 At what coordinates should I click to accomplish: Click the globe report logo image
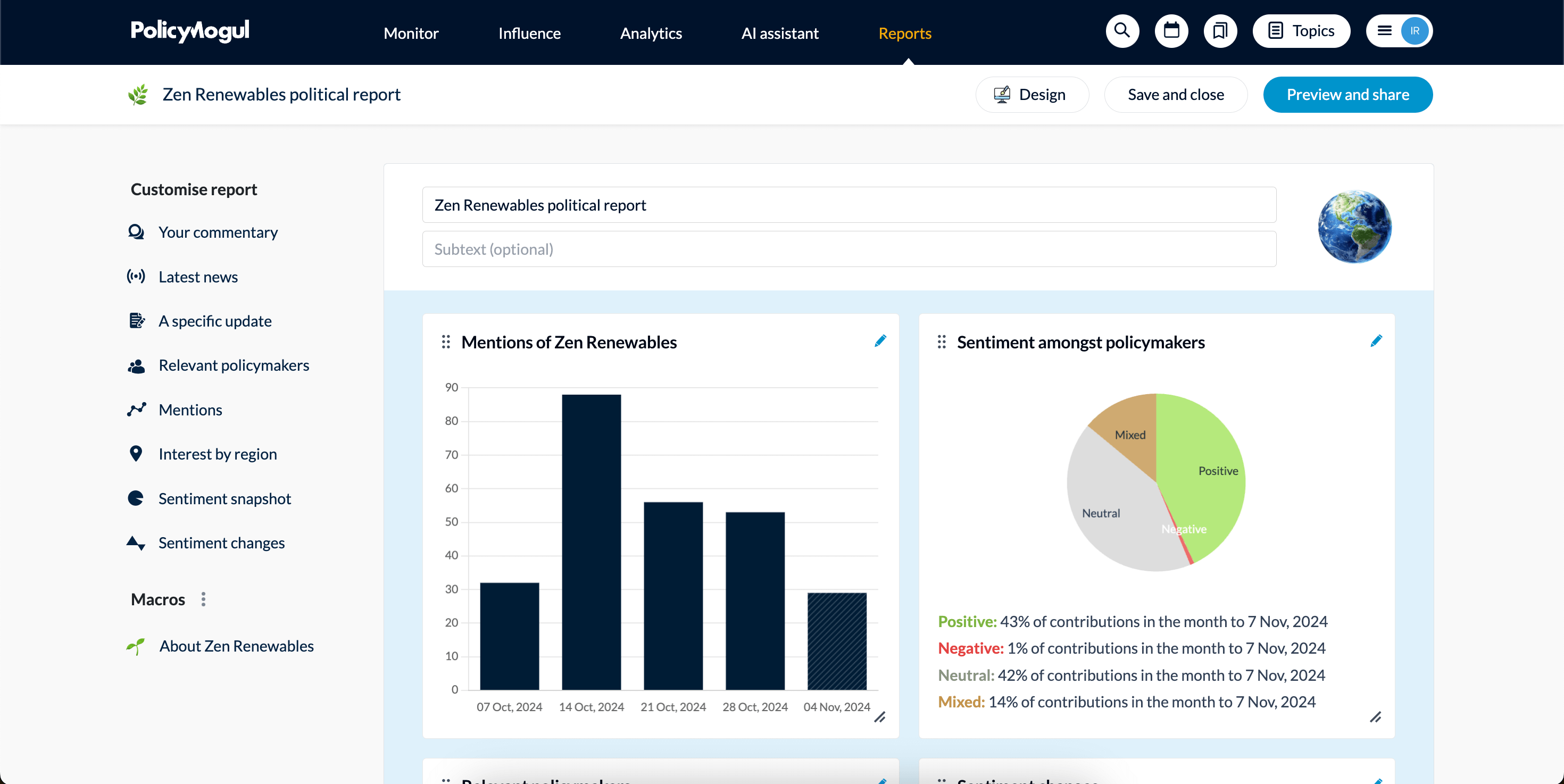click(x=1354, y=227)
